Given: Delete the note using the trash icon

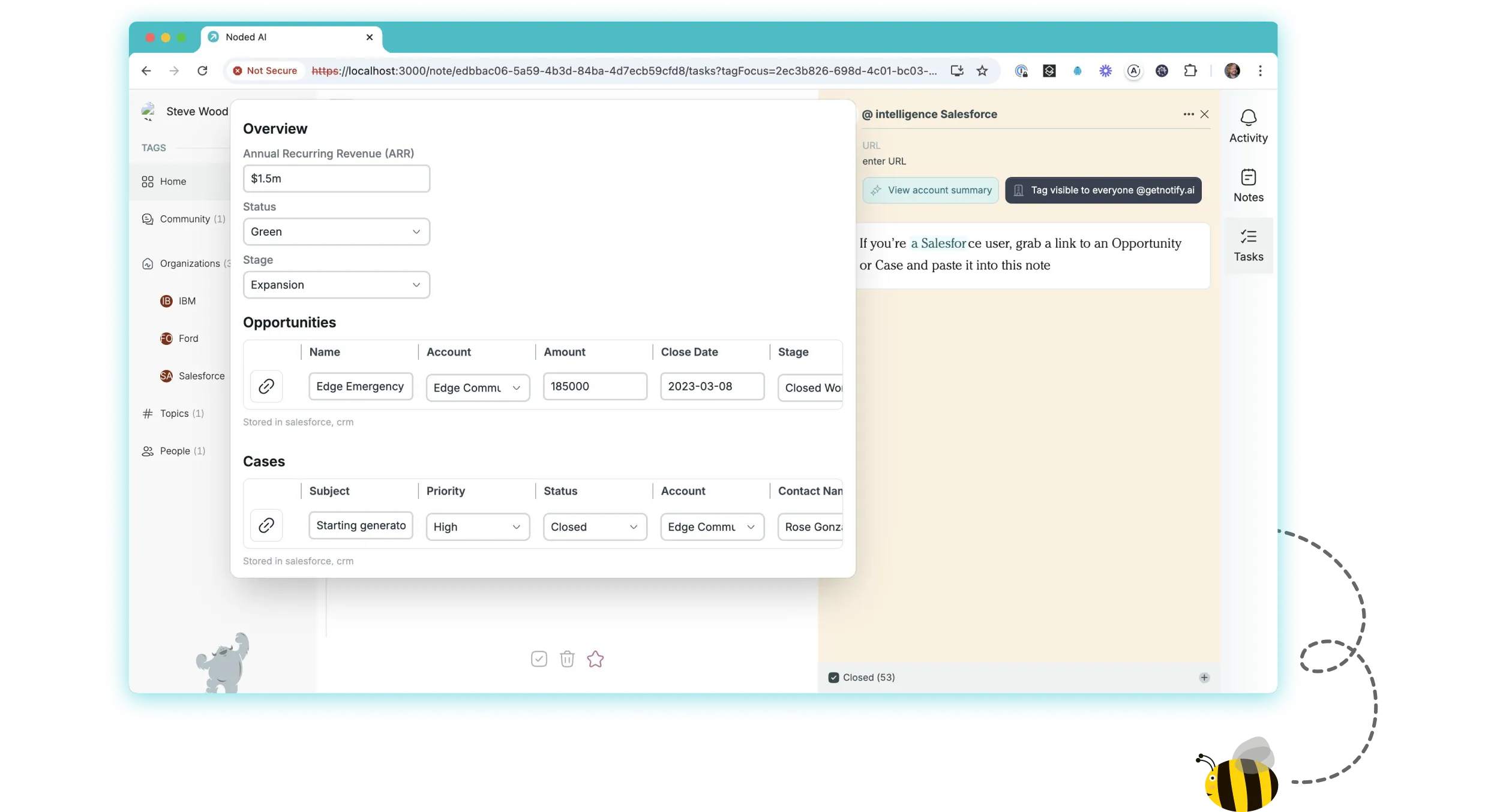Looking at the screenshot, I should coord(567,658).
